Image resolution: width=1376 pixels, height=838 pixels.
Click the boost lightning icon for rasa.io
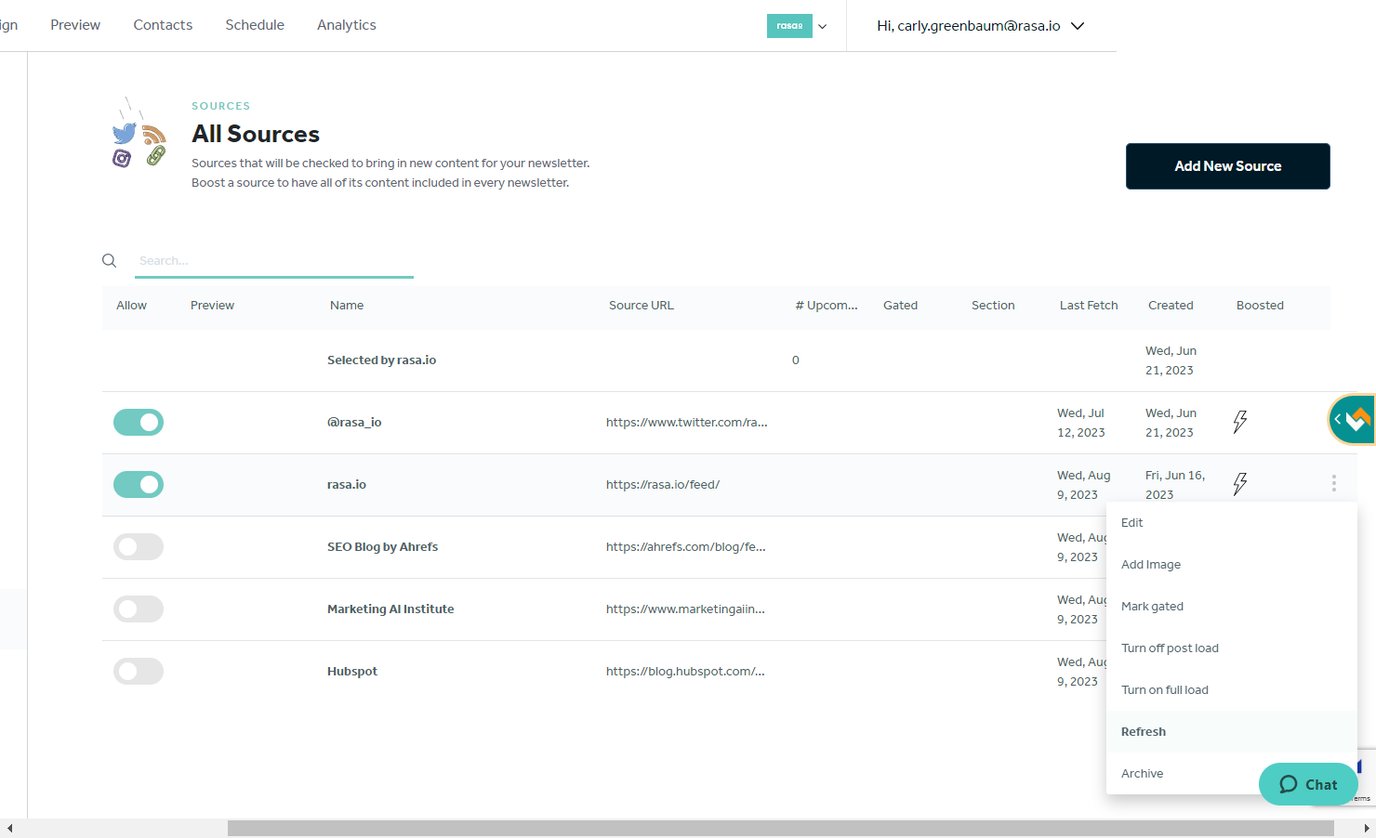pos(1240,484)
